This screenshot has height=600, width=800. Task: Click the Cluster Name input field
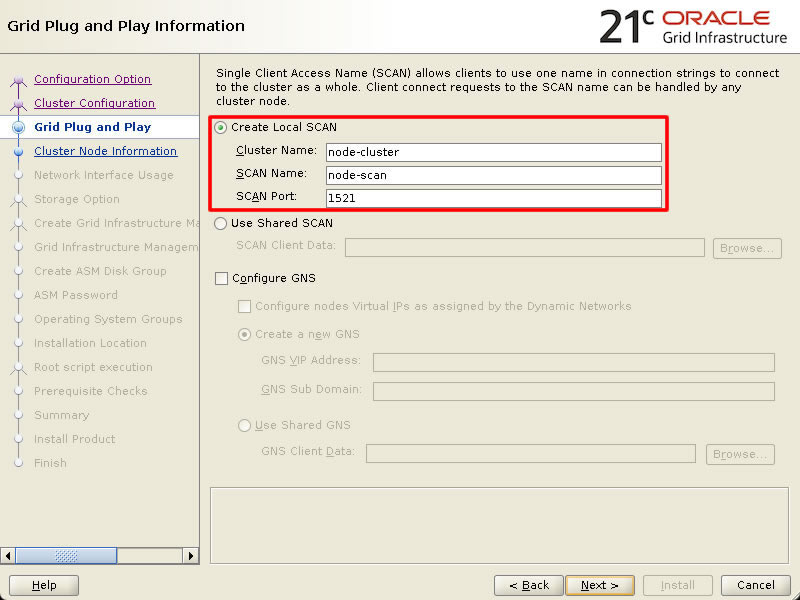[493, 152]
